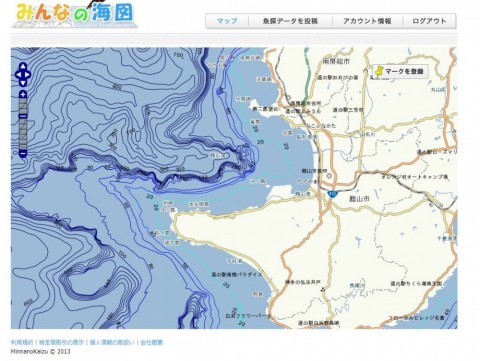
Task: Click the zoom level slider handle
Action: (x=23, y=116)
